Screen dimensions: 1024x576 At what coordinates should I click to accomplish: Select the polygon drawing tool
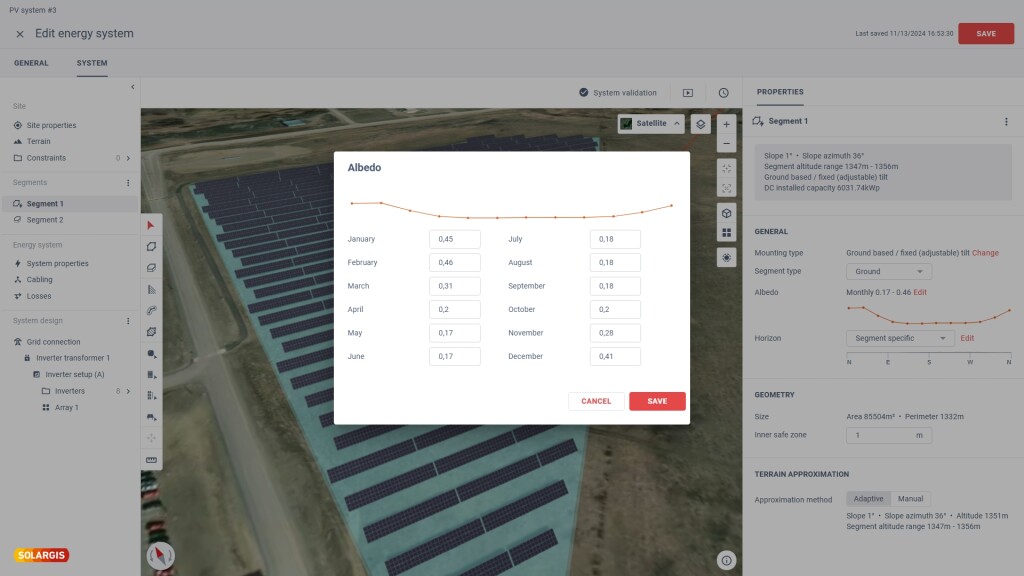click(x=152, y=245)
